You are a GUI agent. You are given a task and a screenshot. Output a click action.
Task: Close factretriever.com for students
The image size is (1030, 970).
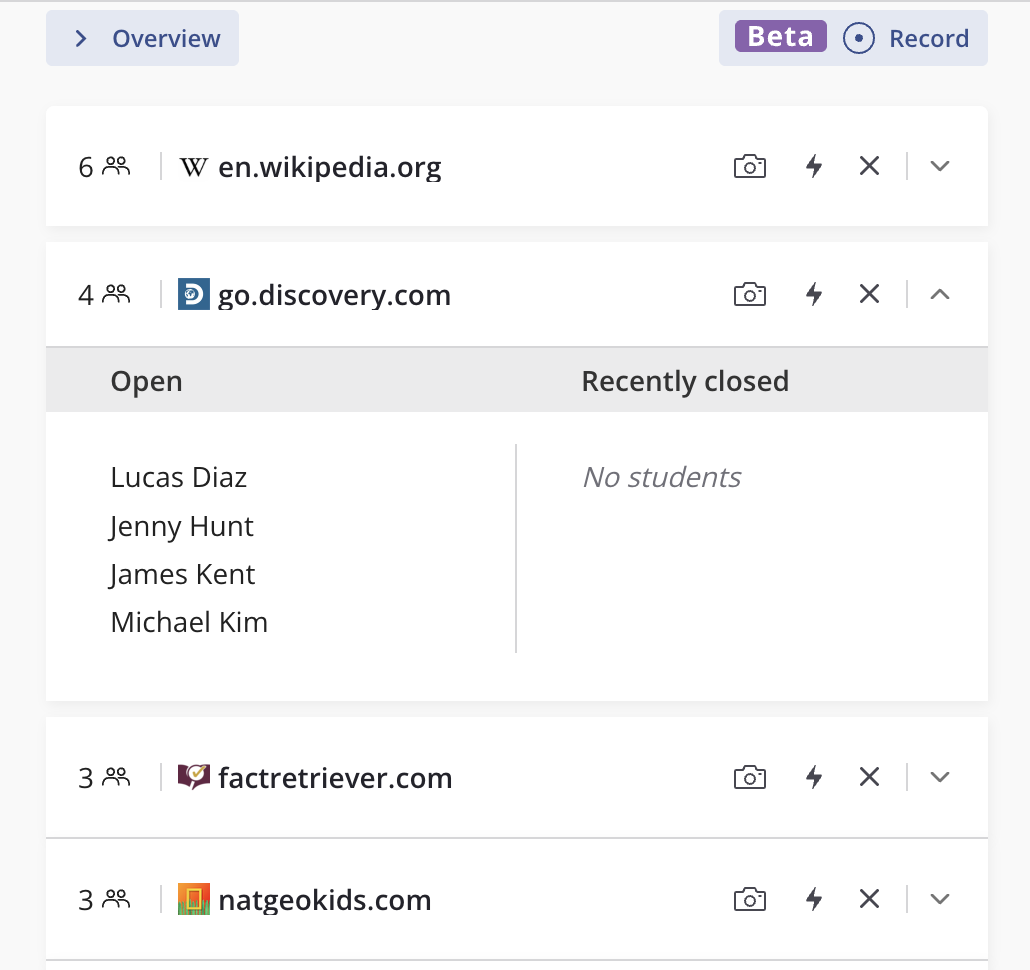[869, 777]
